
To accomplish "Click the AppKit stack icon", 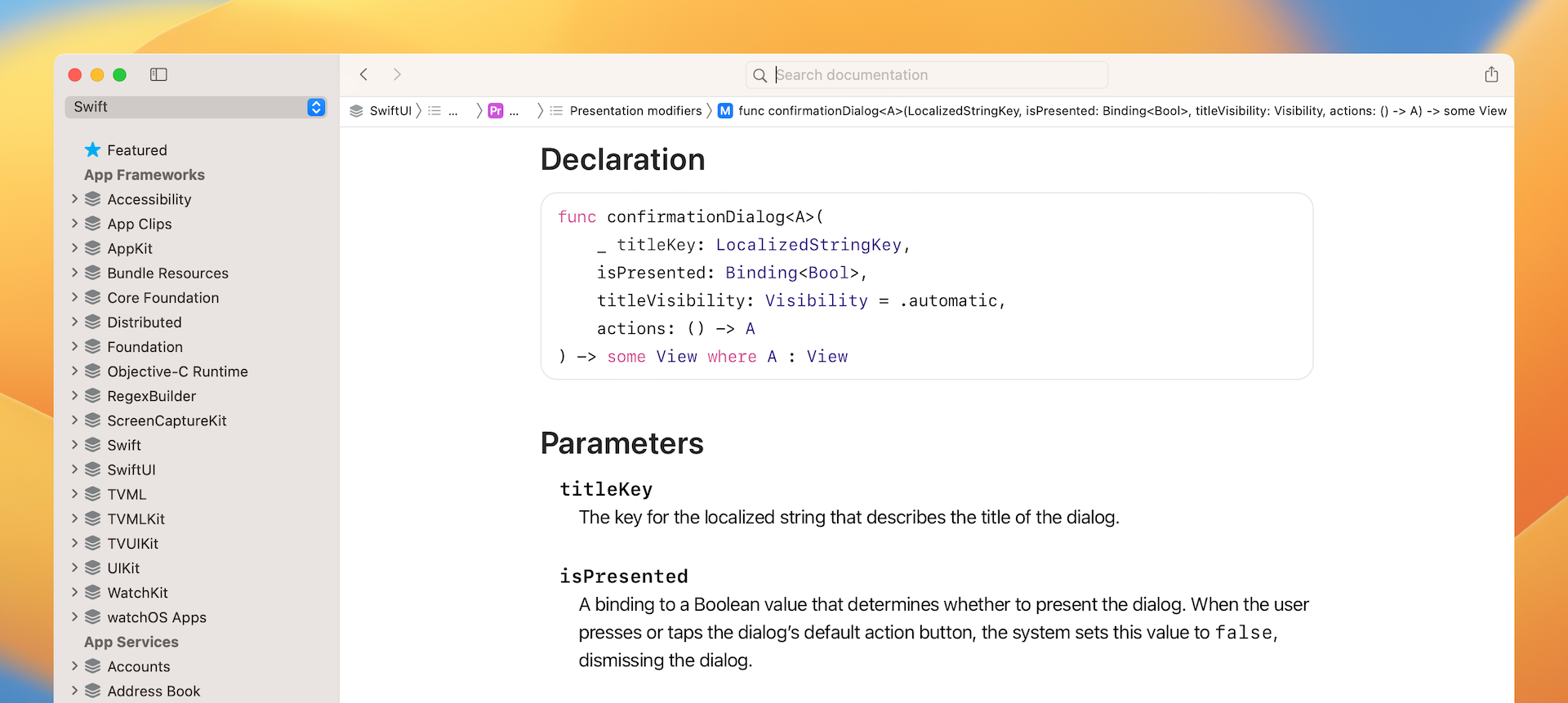I will point(93,248).
